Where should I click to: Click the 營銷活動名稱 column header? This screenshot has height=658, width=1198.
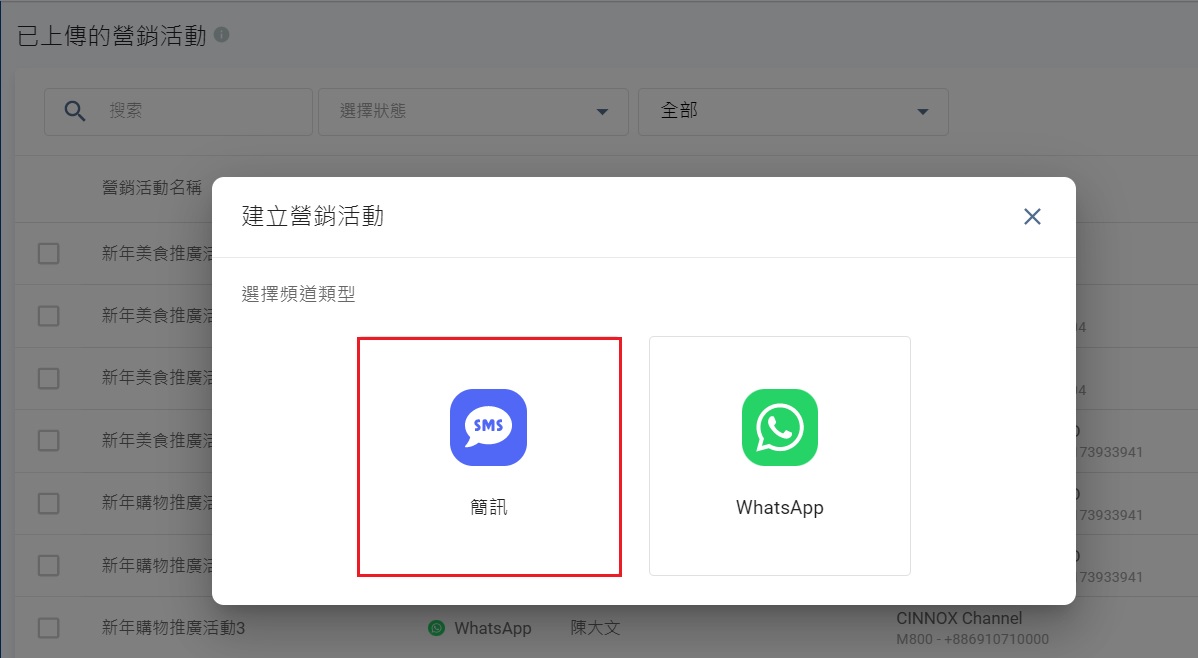coord(152,187)
